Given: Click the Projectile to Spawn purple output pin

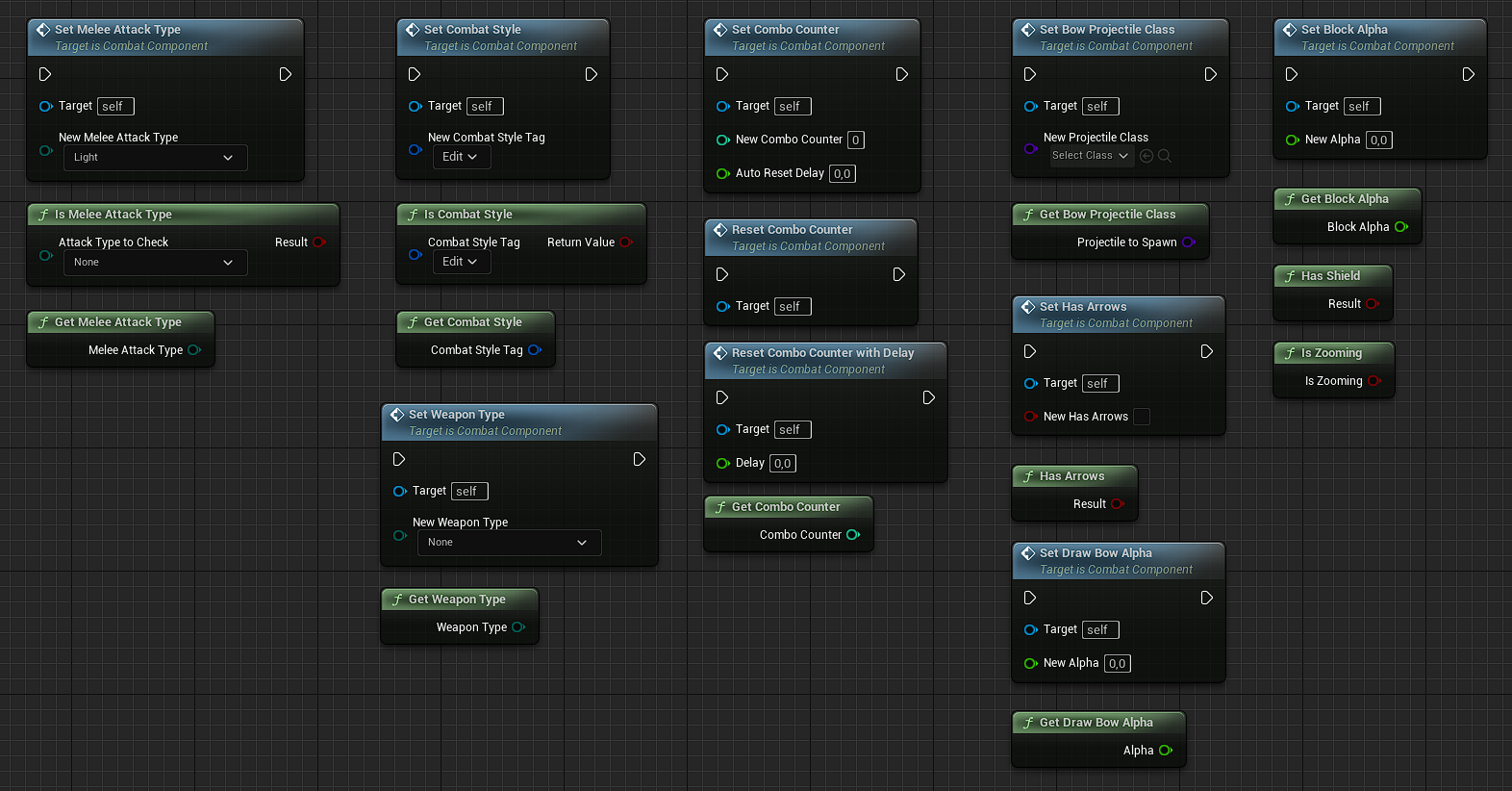Looking at the screenshot, I should point(1189,242).
